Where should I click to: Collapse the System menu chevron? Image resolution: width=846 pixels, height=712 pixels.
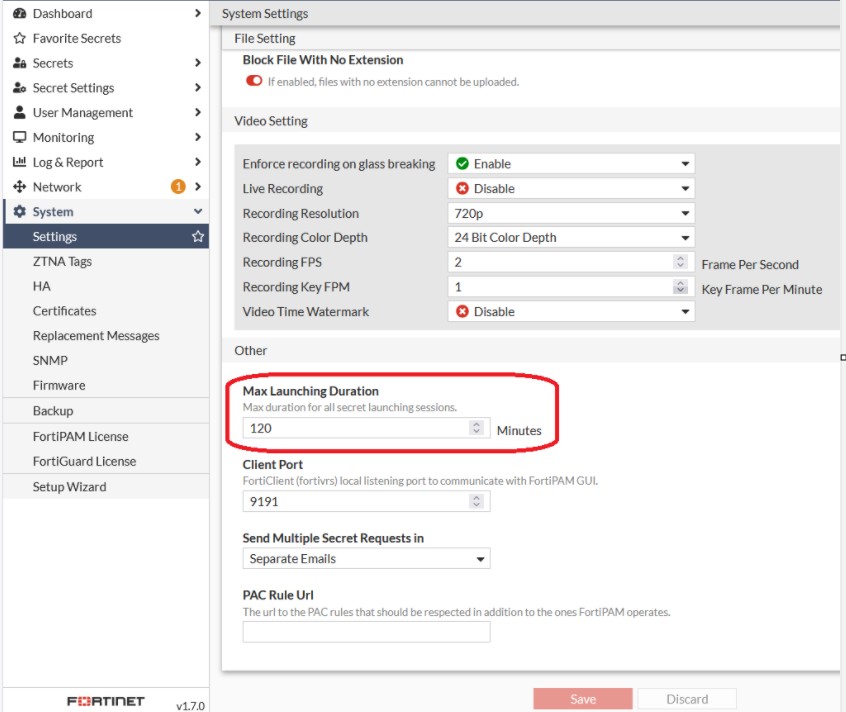[x=197, y=211]
